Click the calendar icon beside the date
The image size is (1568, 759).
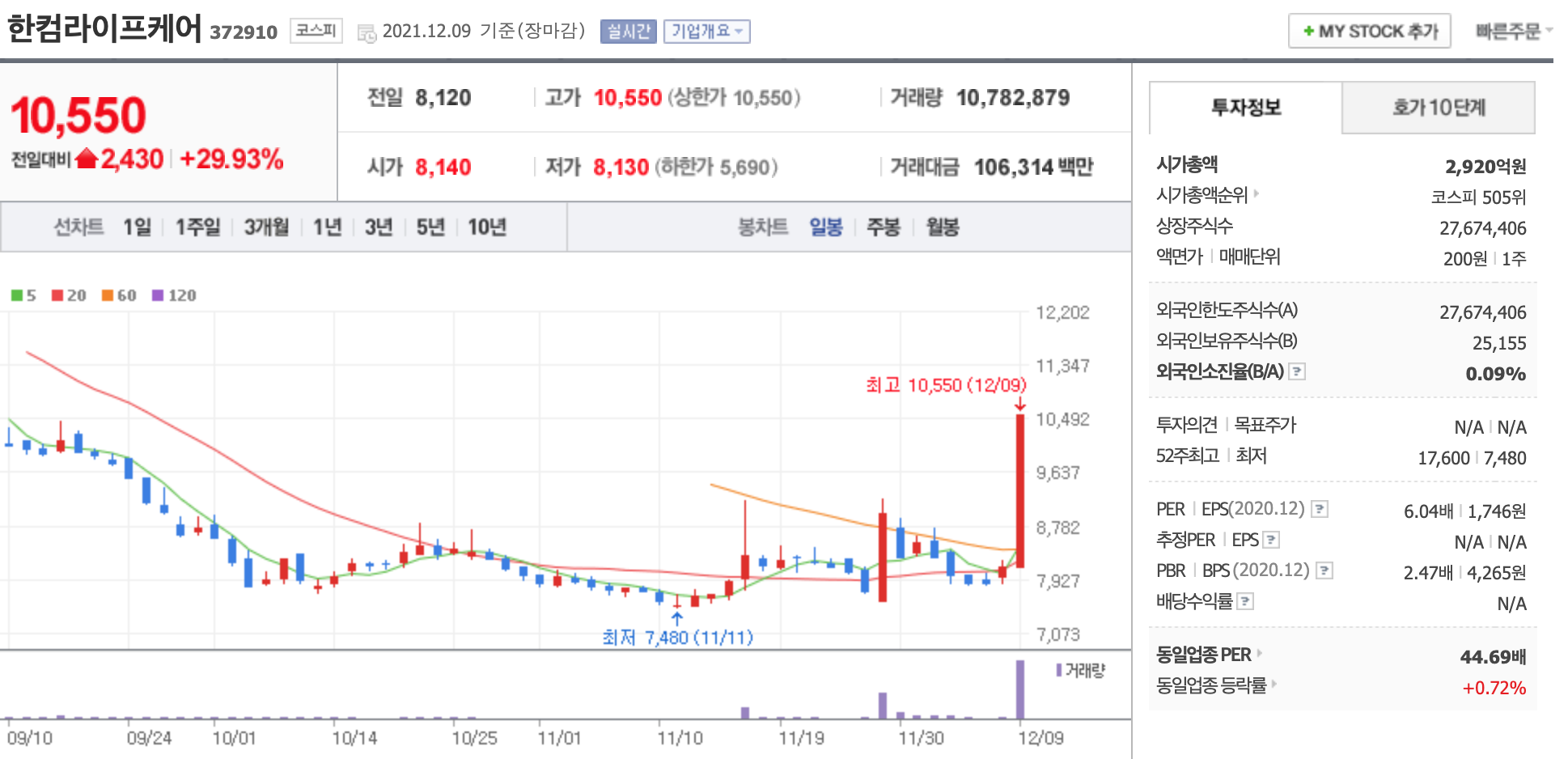click(x=367, y=33)
